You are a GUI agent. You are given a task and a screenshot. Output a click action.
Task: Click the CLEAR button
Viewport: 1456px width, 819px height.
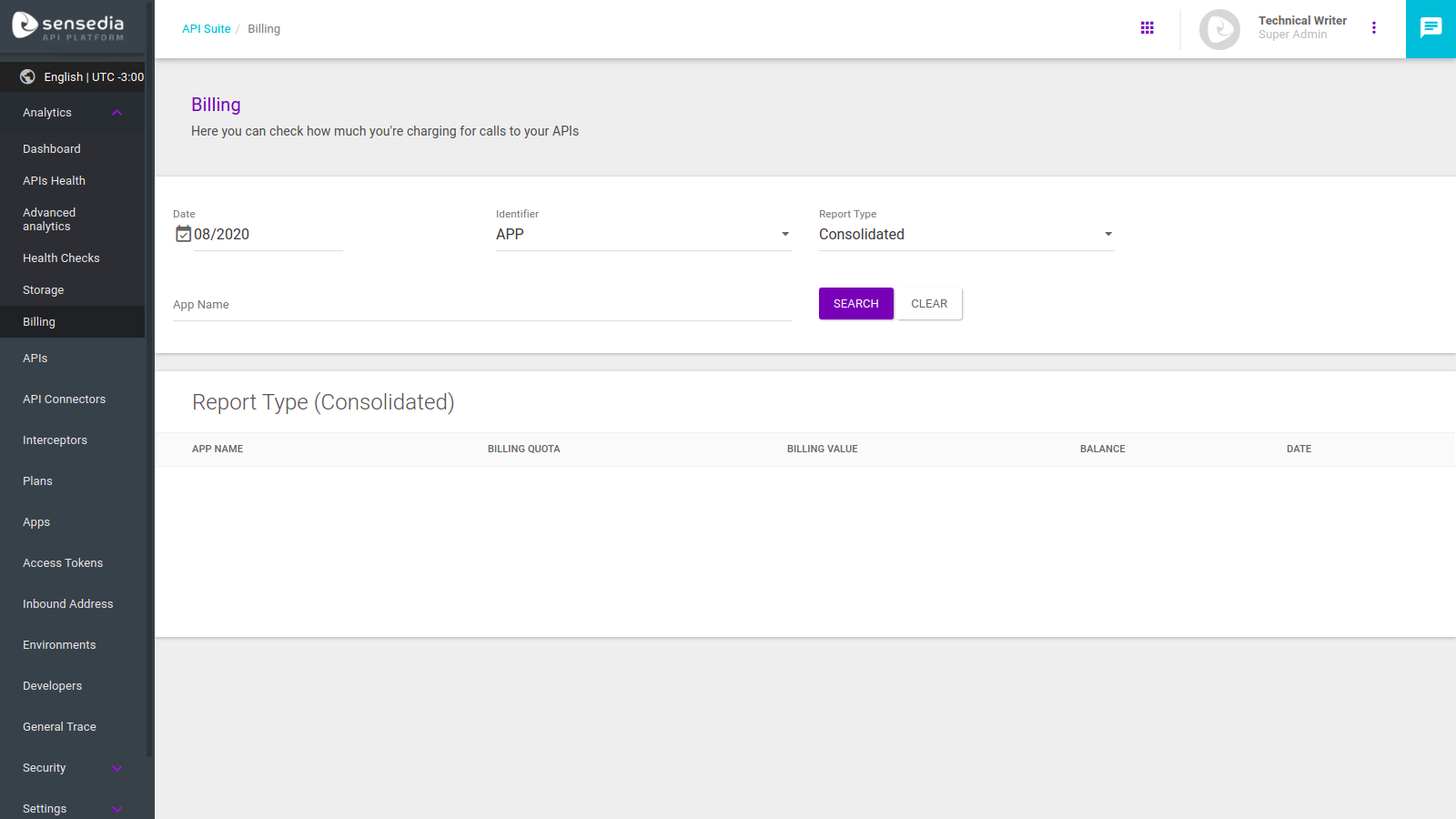pos(929,304)
